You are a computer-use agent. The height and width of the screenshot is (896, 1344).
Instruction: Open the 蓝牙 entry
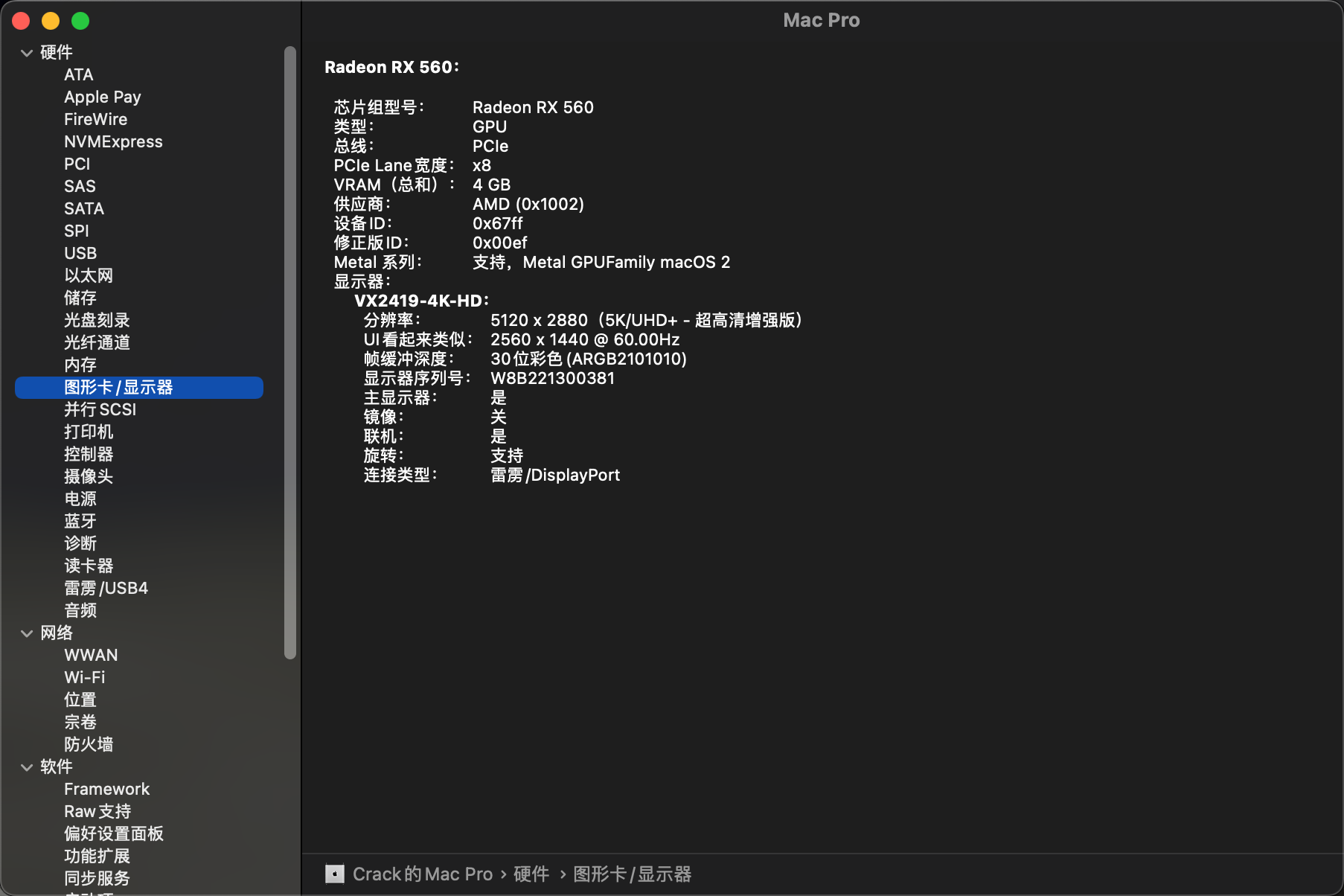pos(80,521)
